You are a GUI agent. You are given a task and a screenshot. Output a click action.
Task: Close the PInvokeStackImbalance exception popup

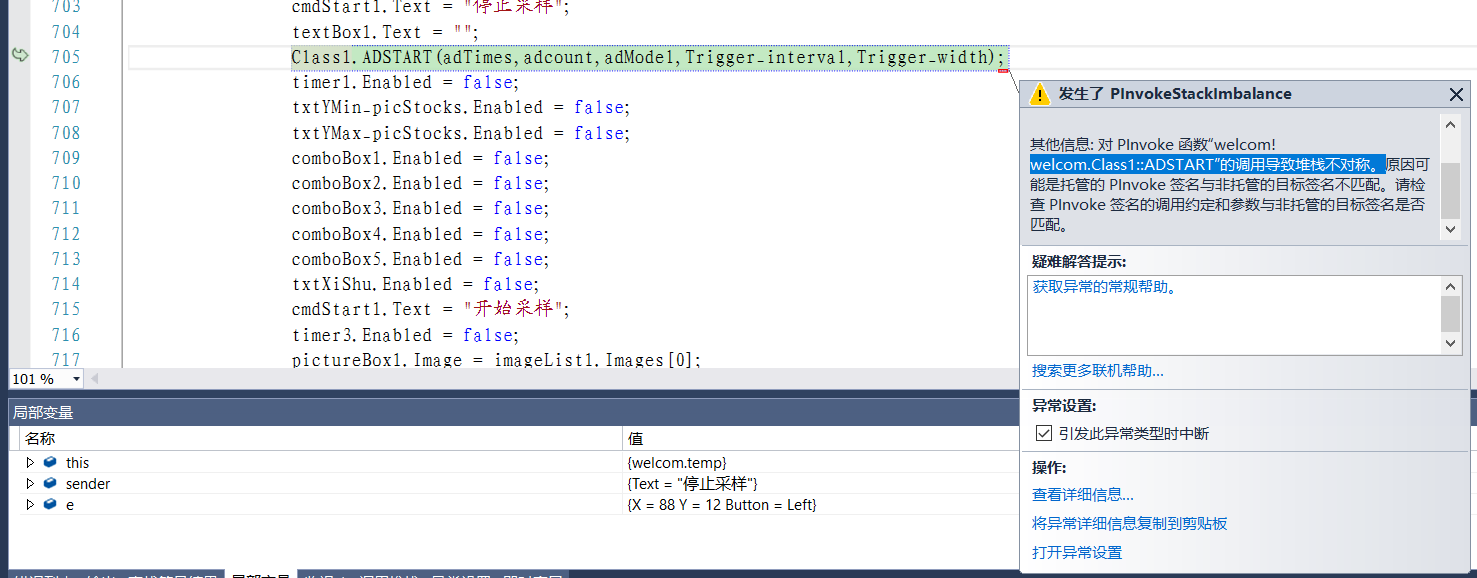[x=1456, y=94]
